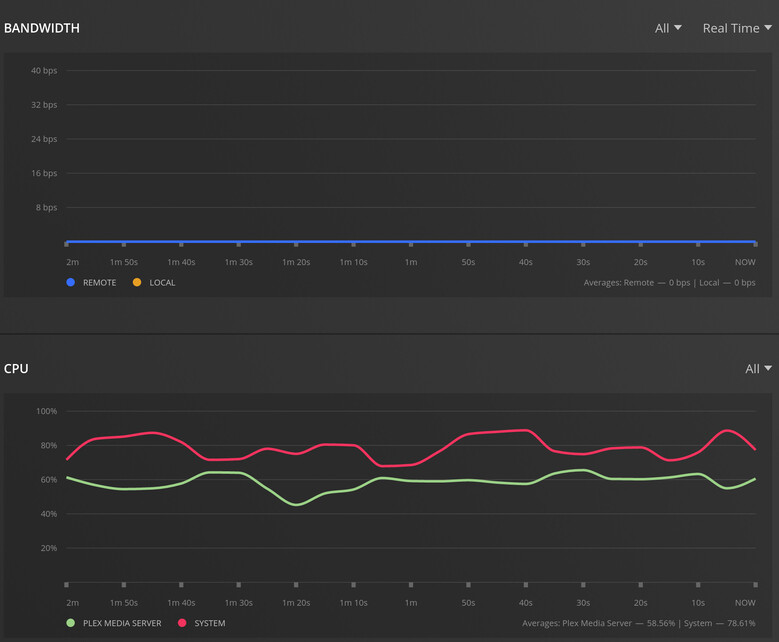Click the 60% CPU axis label
Viewport: 779px width, 642px height.
click(x=49, y=480)
